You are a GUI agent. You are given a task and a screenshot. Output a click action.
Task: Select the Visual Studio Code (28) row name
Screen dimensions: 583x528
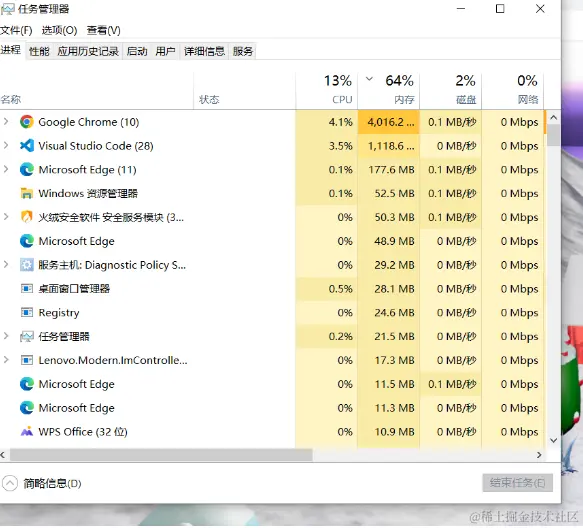tap(96, 146)
